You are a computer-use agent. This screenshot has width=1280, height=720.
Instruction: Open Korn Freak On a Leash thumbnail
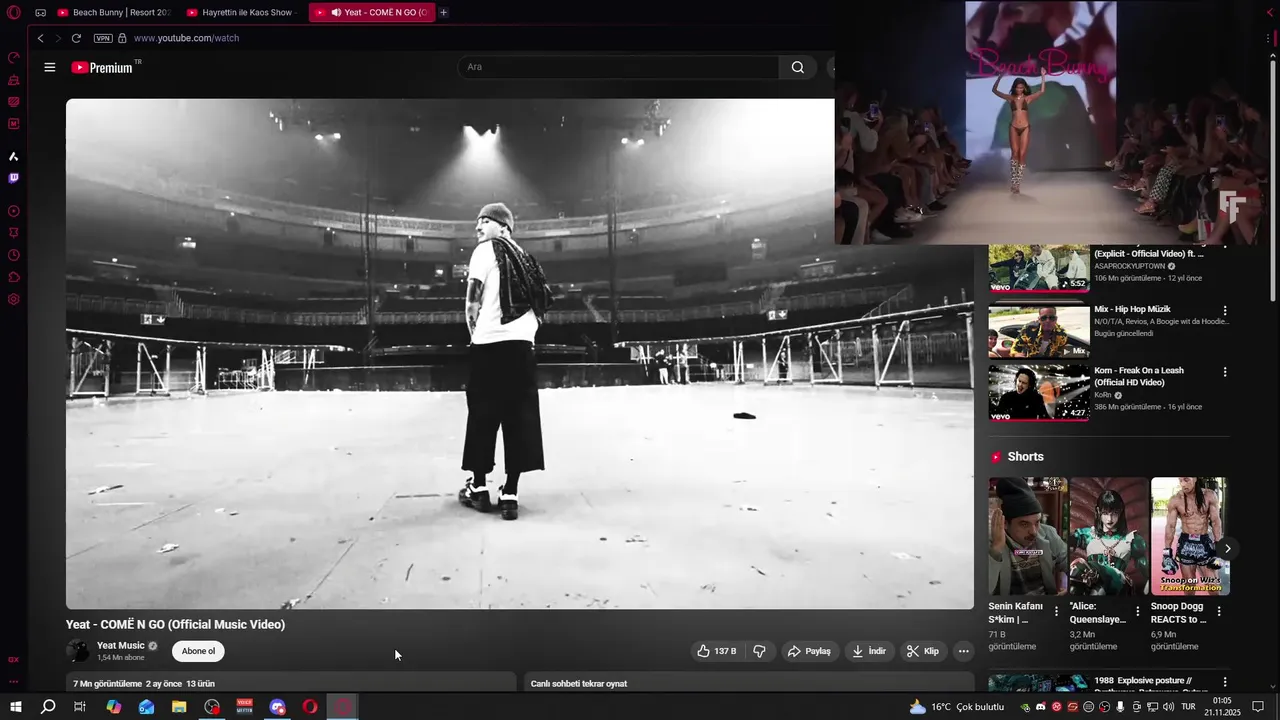[1039, 393]
